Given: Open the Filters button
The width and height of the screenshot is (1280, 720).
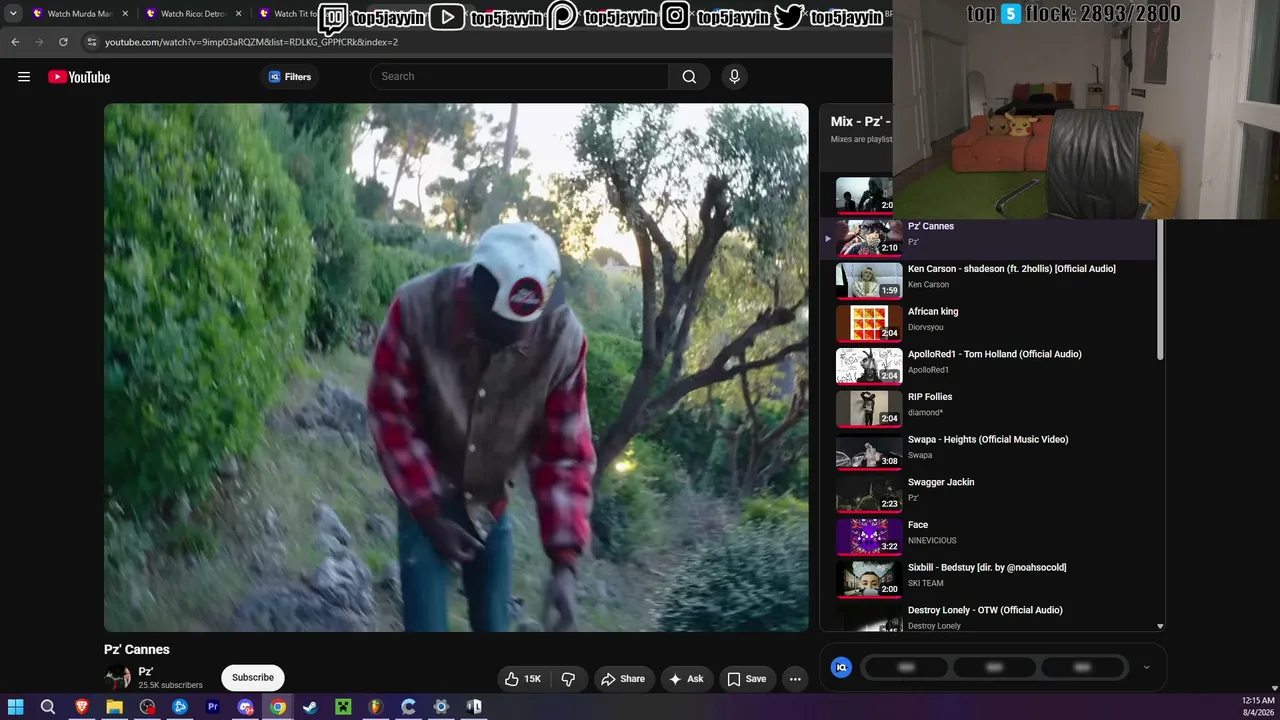Looking at the screenshot, I should pos(290,77).
